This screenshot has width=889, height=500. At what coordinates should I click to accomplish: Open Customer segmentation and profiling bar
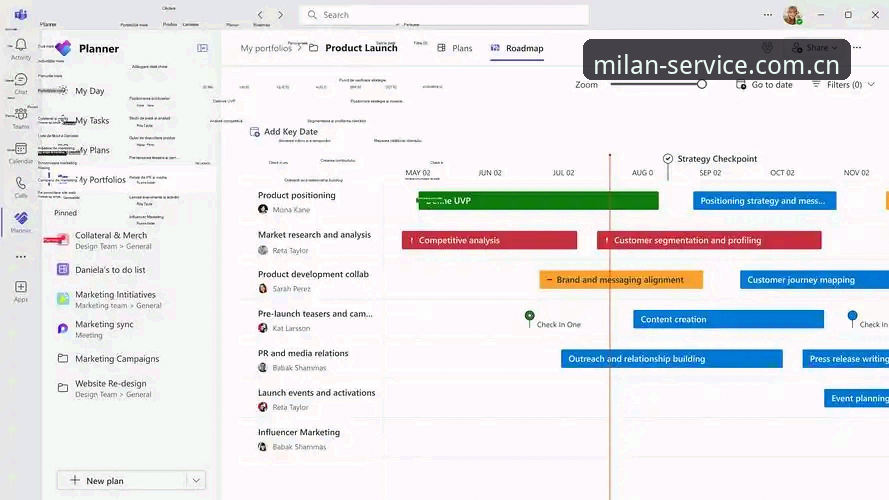coord(709,240)
